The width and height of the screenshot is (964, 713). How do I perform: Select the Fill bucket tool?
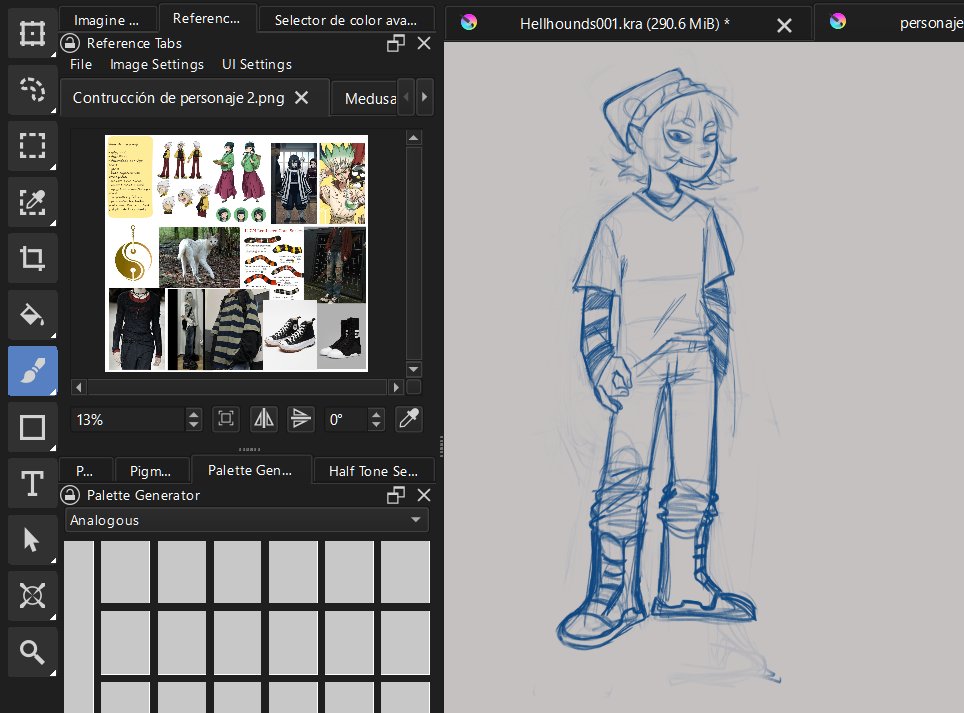33,315
